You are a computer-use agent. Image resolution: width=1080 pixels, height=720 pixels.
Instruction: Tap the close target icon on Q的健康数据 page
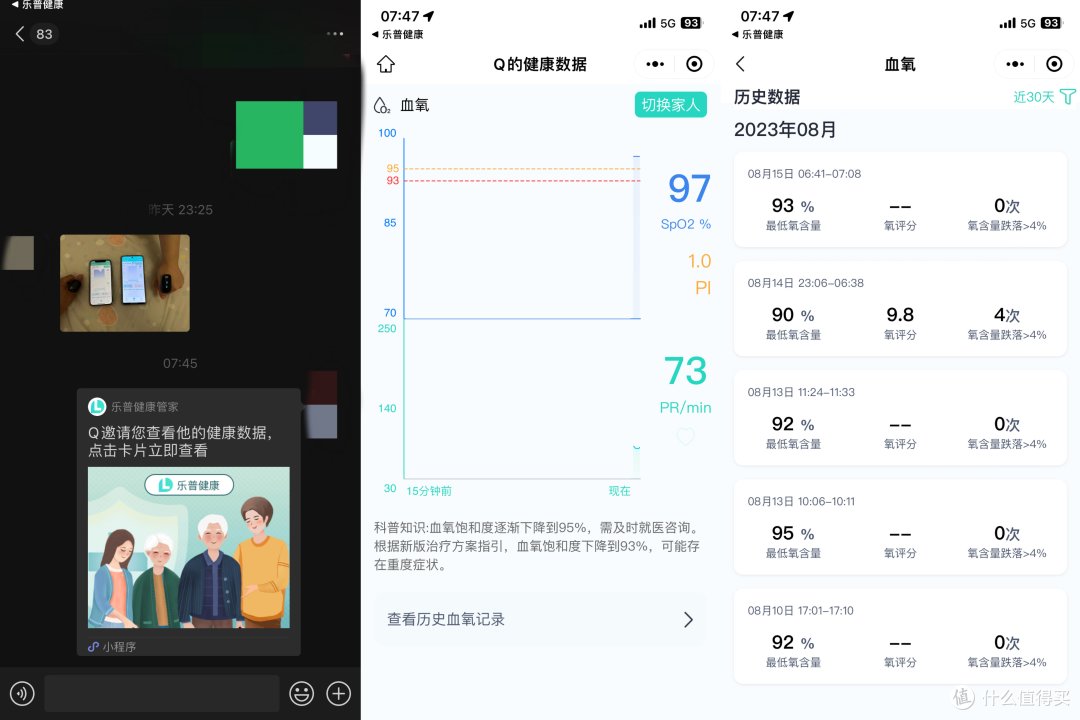(x=694, y=64)
